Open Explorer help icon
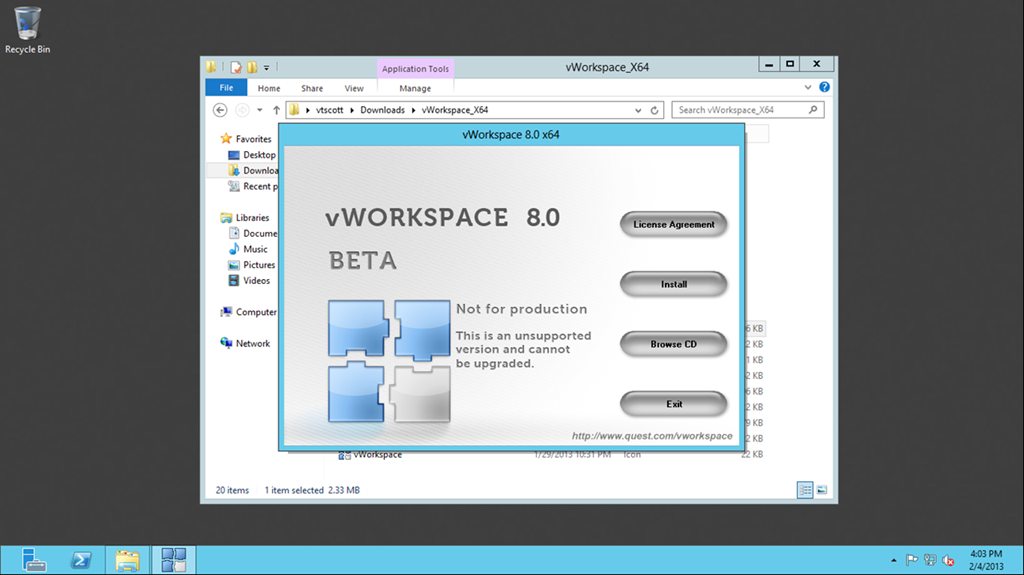This screenshot has width=1024, height=575. pos(824,87)
